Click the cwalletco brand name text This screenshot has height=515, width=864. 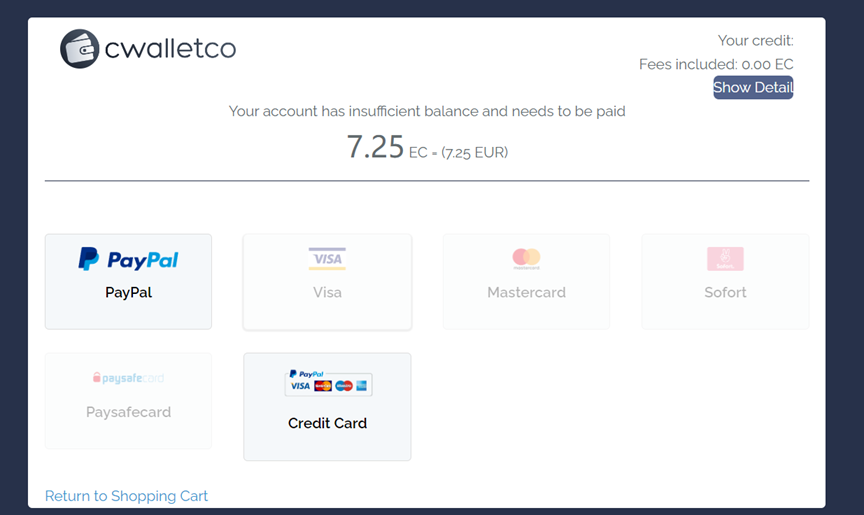click(170, 48)
